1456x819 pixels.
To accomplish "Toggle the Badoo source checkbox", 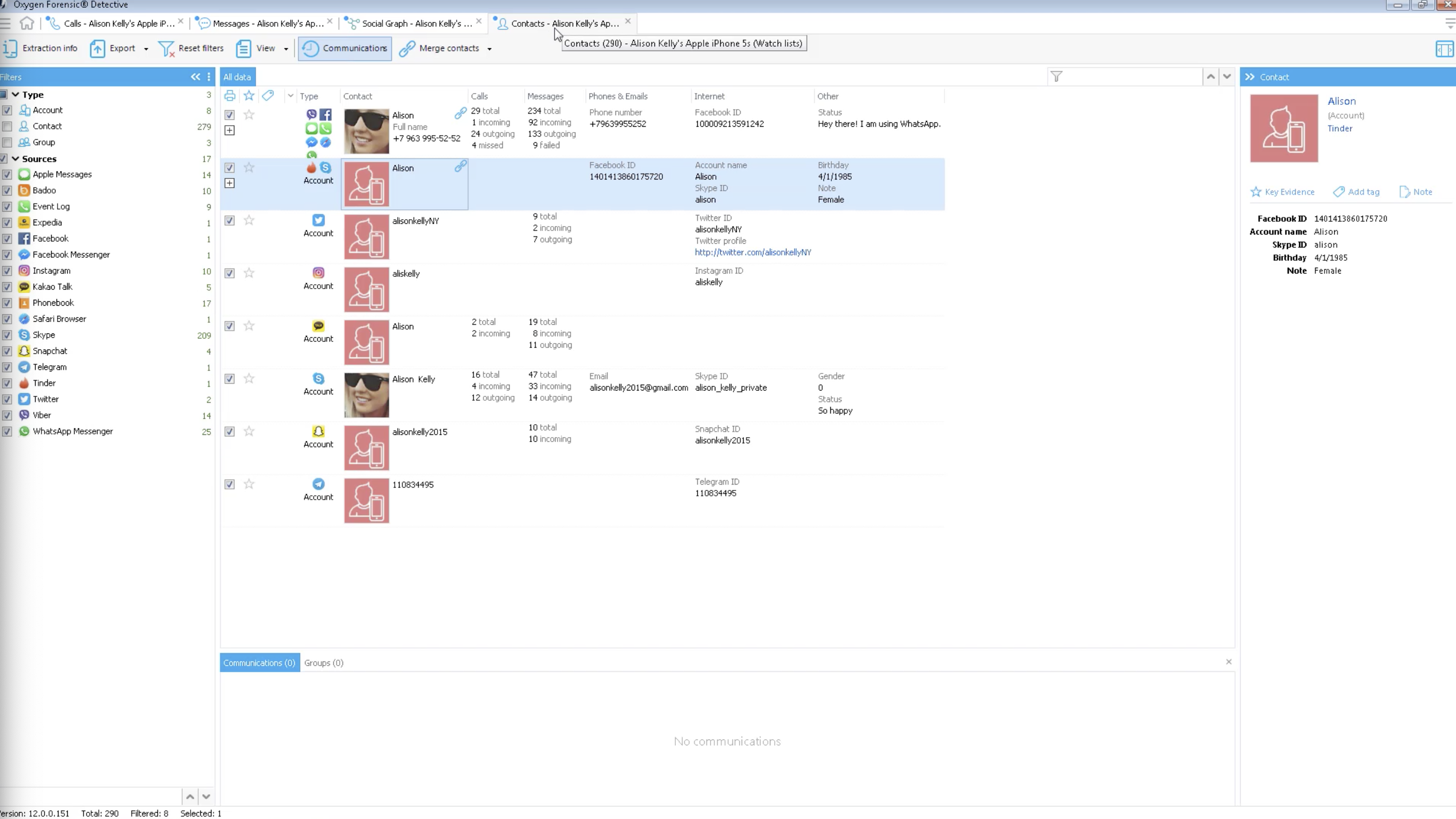I will 7,191.
